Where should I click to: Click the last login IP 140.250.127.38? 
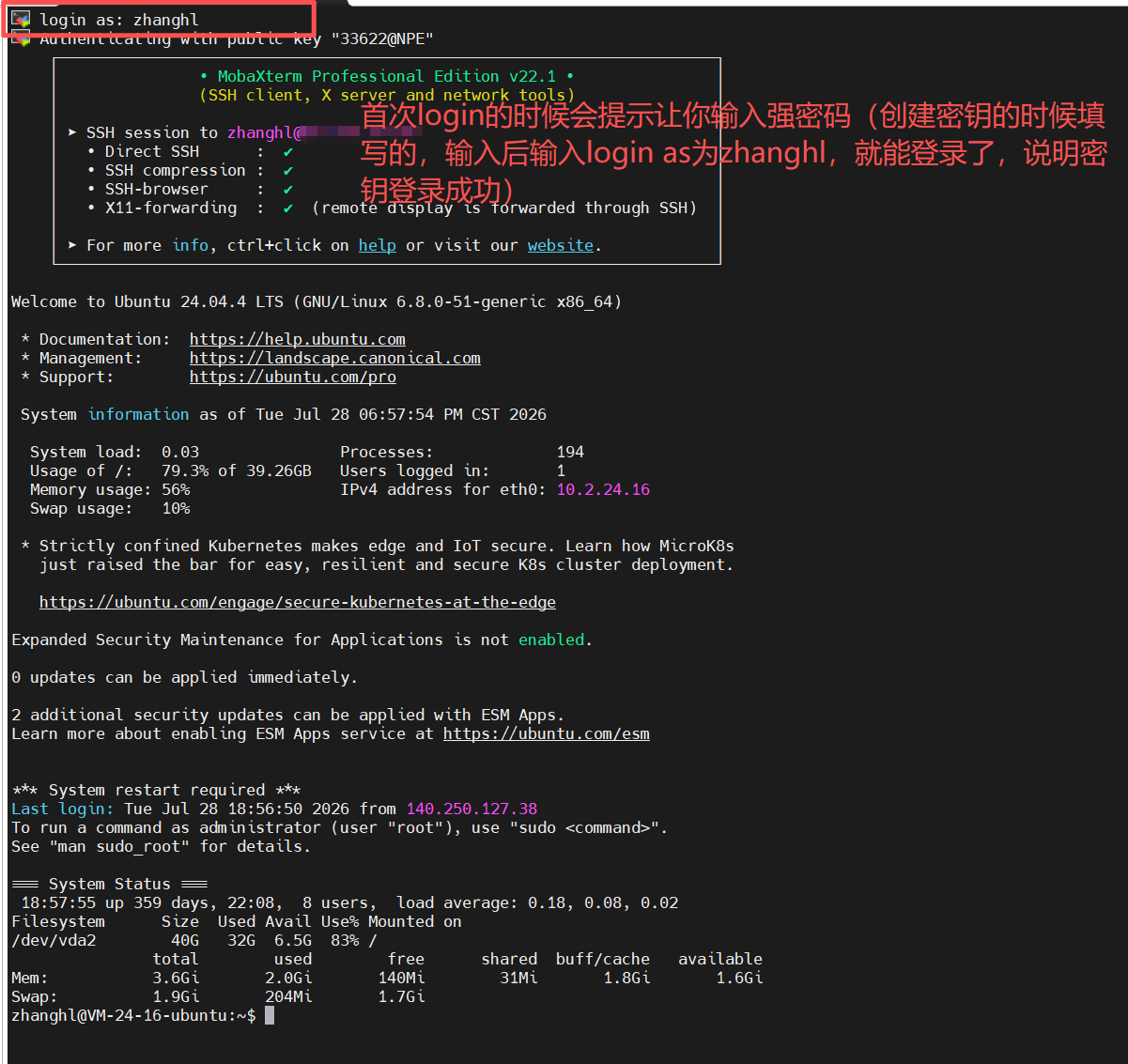[x=471, y=809]
